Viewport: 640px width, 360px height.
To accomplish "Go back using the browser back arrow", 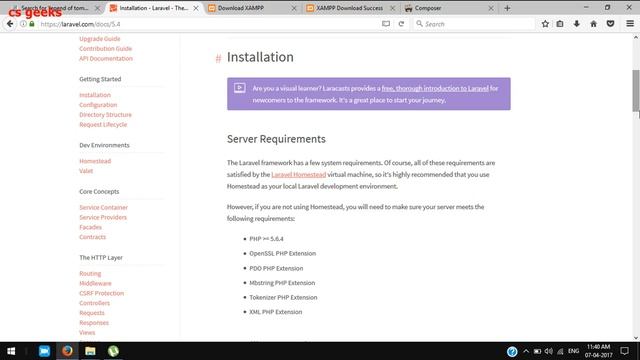I will [x=10, y=24].
